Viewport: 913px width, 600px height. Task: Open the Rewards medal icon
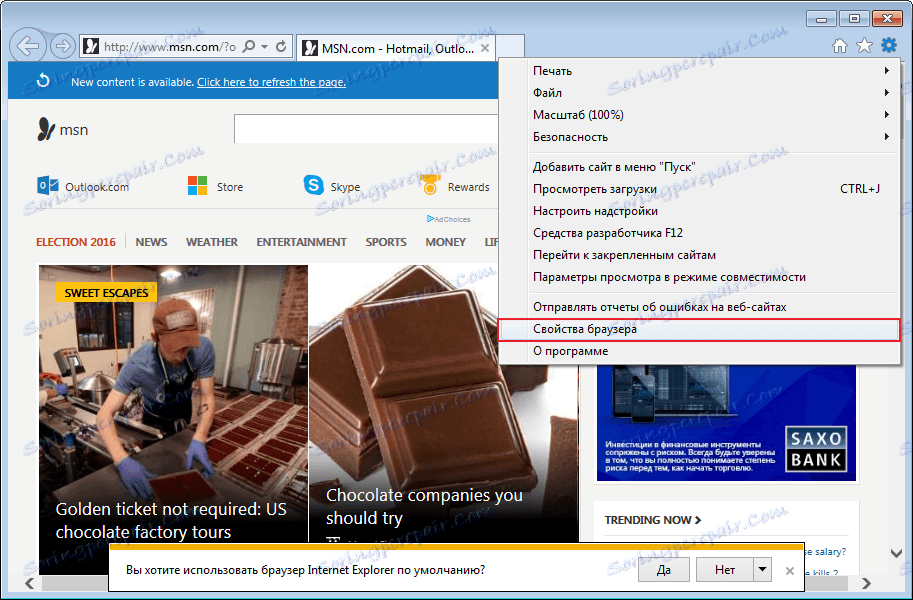430,185
